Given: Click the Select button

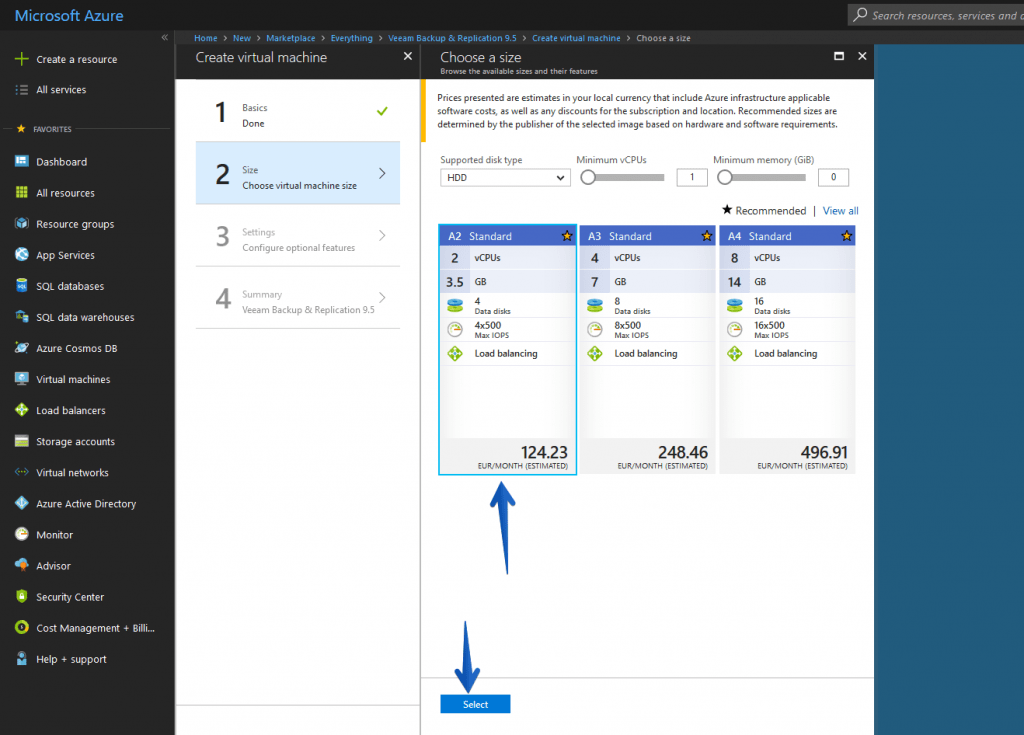Looking at the screenshot, I should (x=475, y=704).
